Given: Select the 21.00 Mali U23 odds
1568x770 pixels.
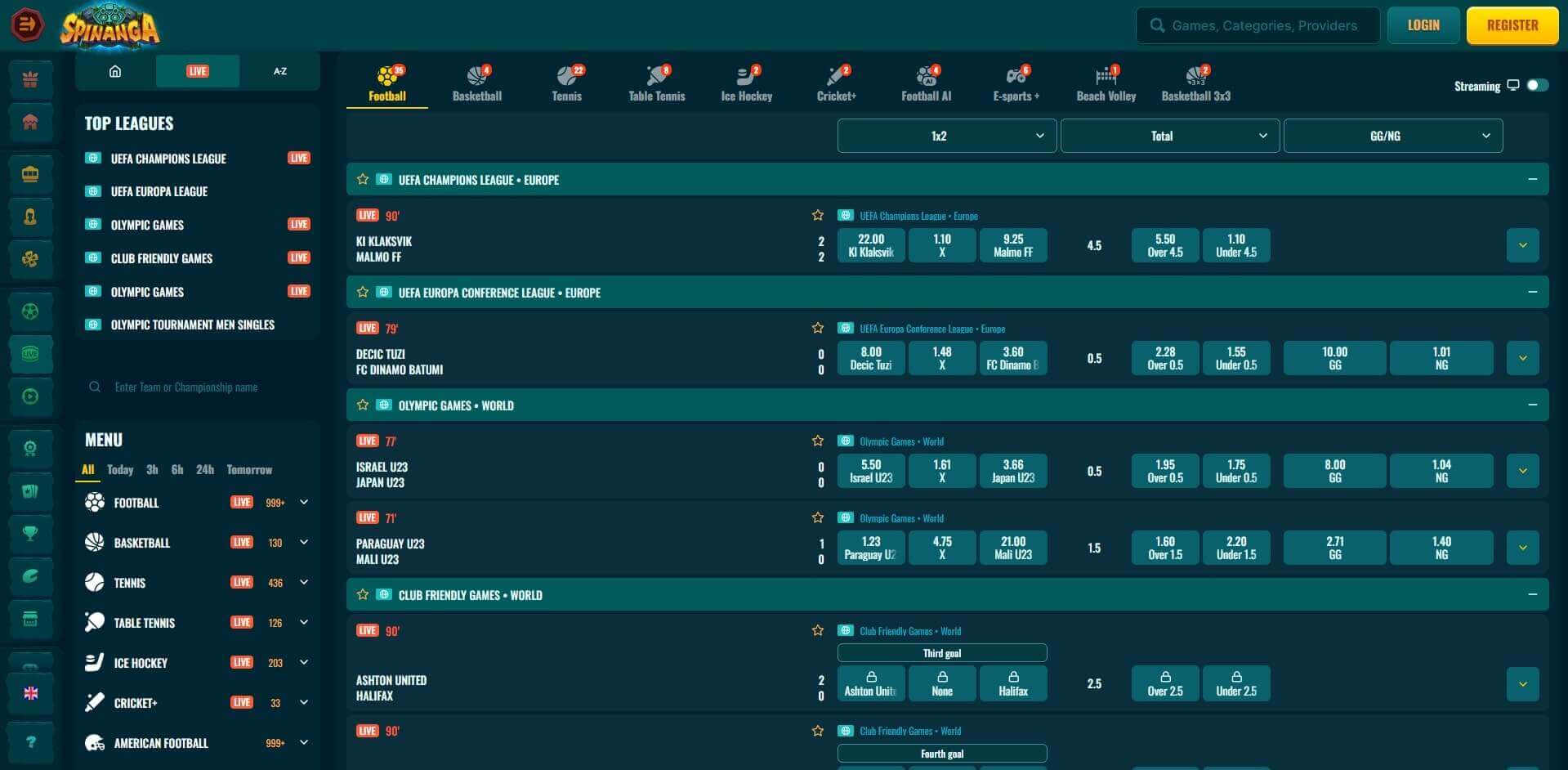Looking at the screenshot, I should 1013,548.
